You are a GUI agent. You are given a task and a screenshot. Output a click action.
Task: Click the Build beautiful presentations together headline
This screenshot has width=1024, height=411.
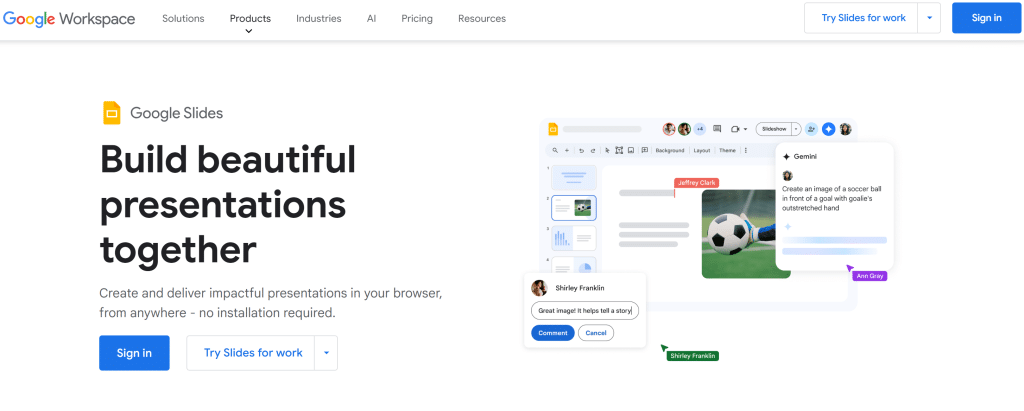(229, 204)
